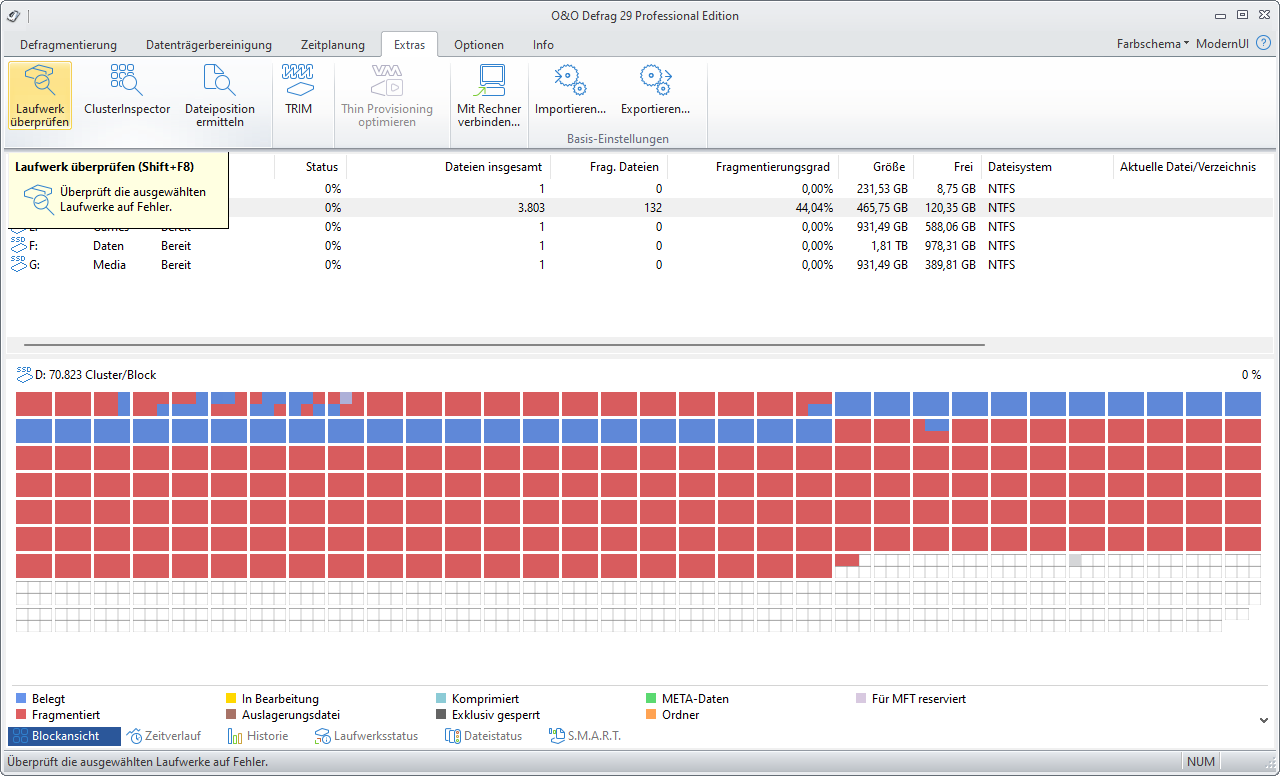Sort by the Frei column
Image resolution: width=1280 pixels, height=776 pixels.
click(x=947, y=167)
